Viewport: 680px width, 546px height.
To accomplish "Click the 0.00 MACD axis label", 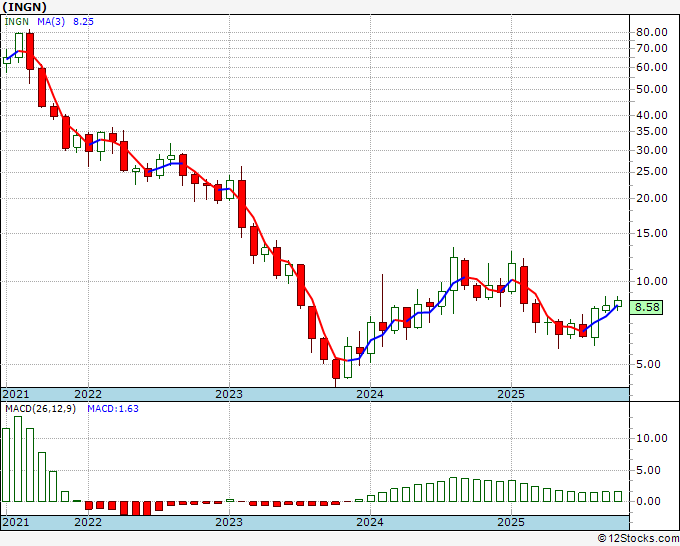I will (x=648, y=502).
